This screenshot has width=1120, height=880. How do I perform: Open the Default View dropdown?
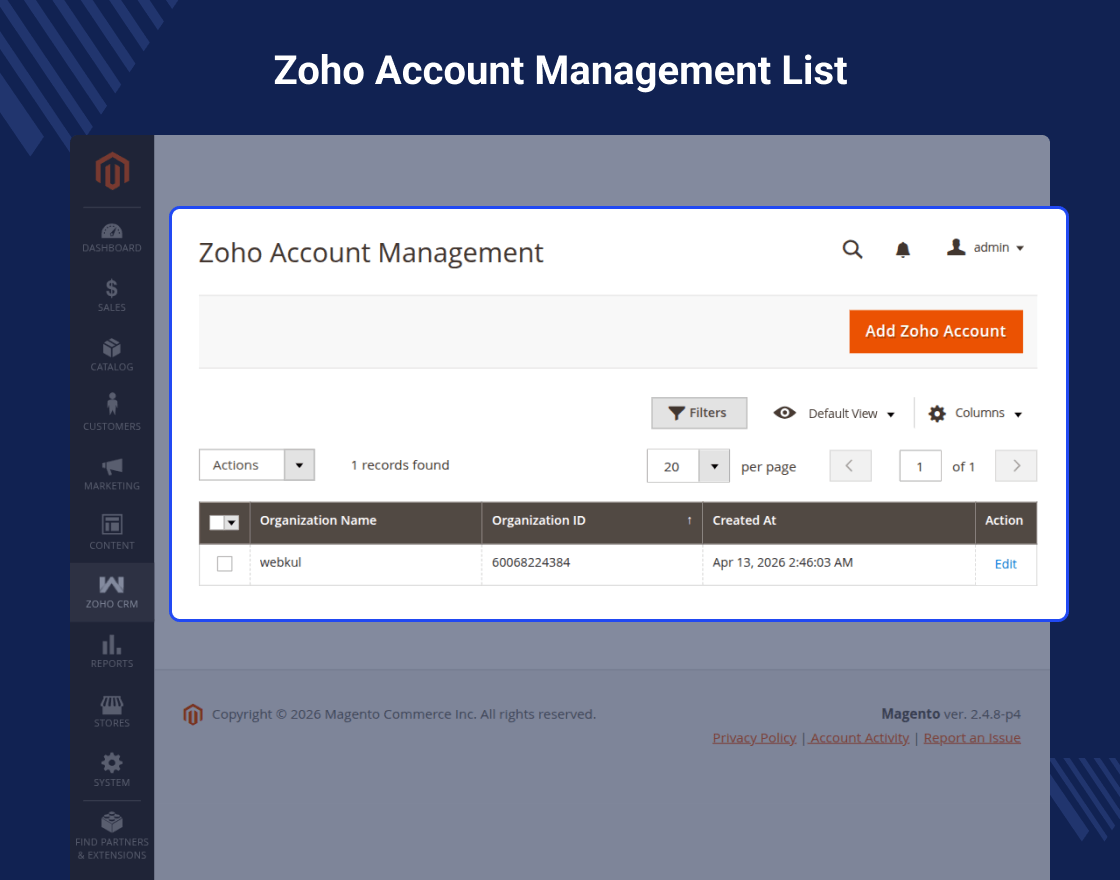pyautogui.click(x=834, y=414)
